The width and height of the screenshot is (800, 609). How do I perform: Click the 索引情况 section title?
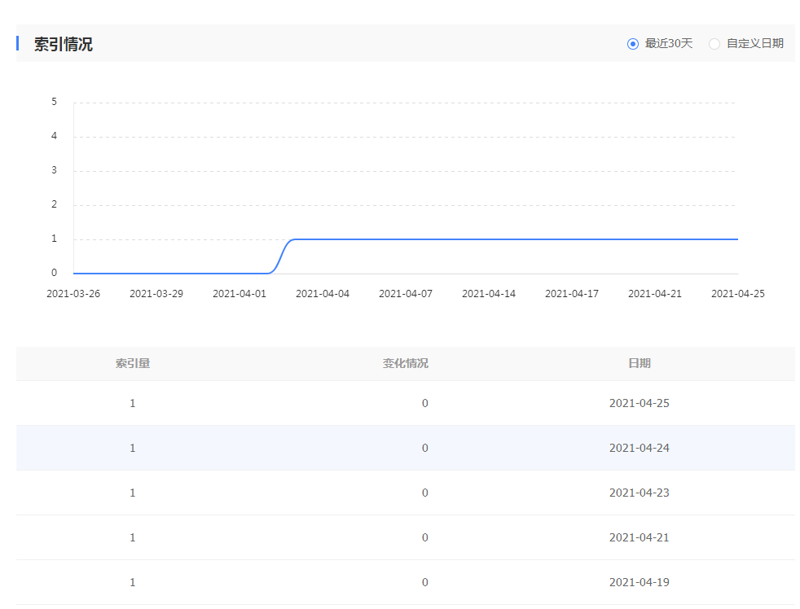63,44
